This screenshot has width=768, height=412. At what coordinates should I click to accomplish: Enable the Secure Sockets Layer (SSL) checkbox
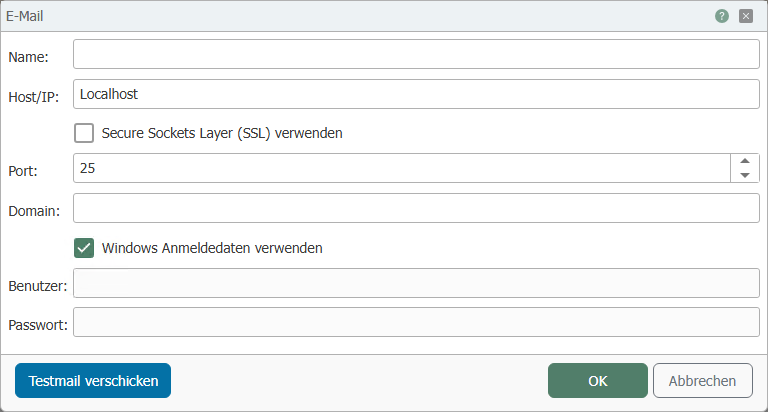click(x=84, y=133)
